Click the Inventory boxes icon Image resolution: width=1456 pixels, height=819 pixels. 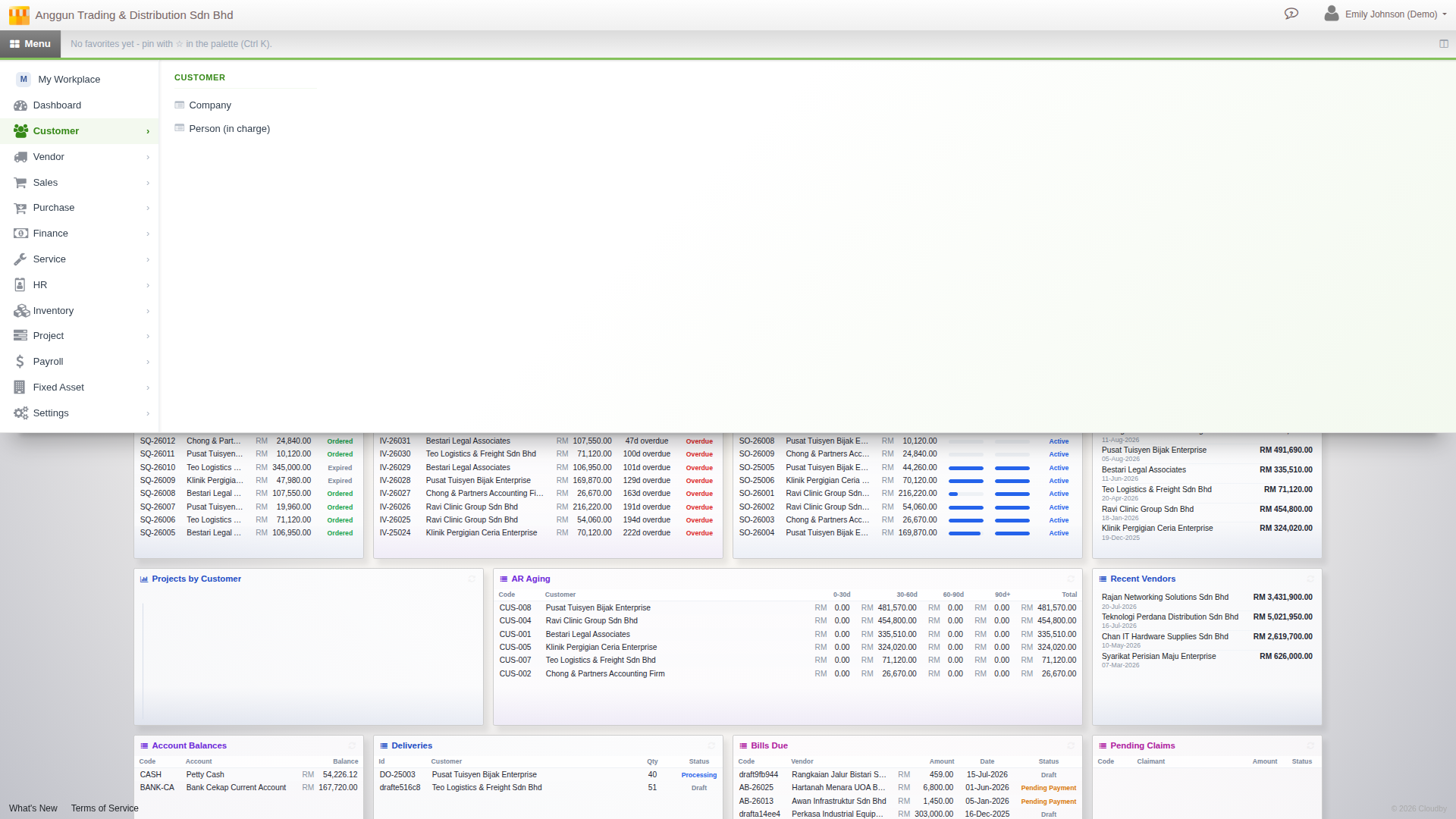click(x=20, y=311)
